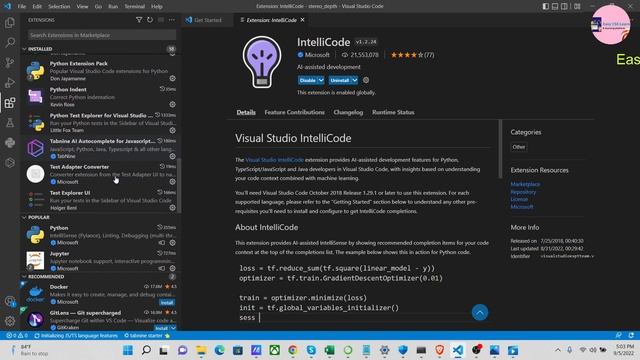
Task: Collapse the POPULAR extensions section
Action: click(39, 218)
